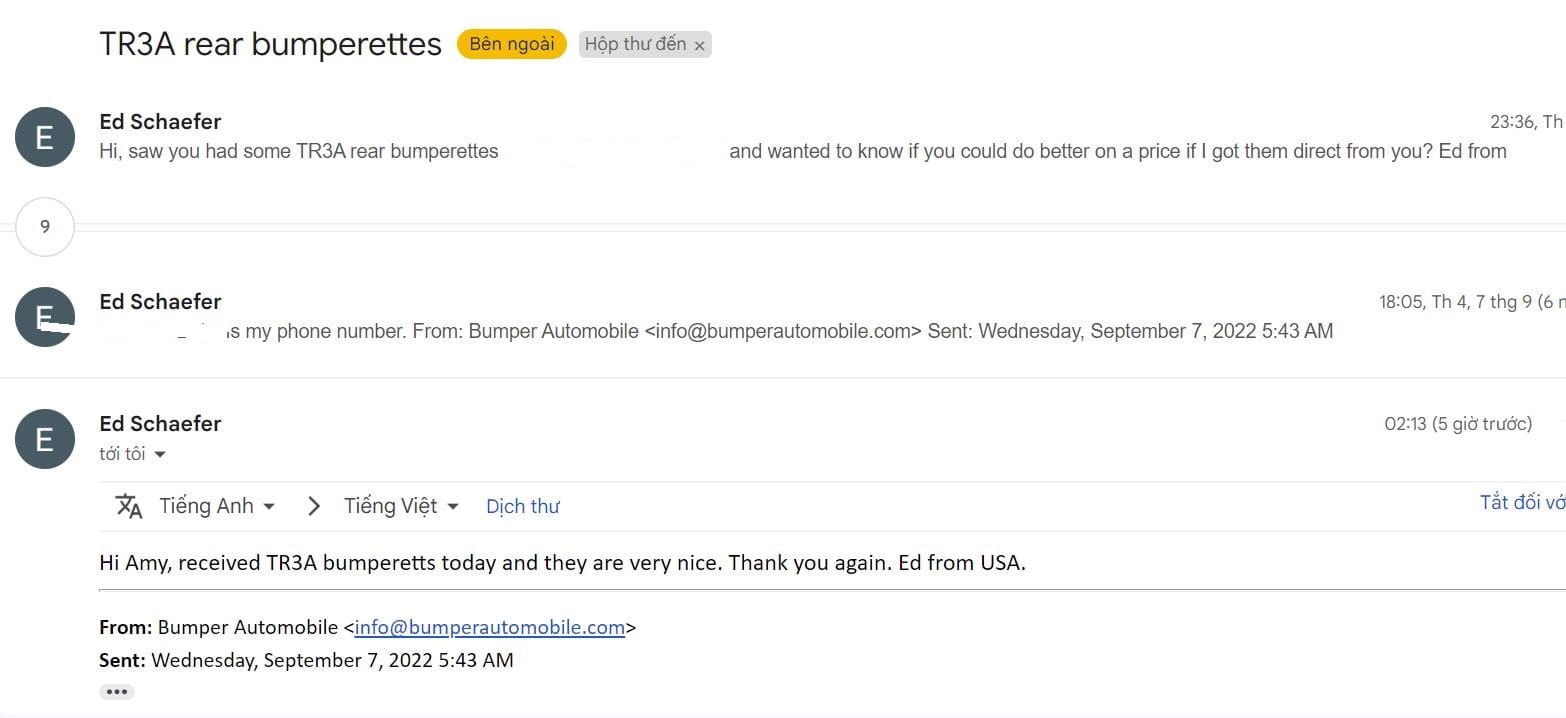The image size is (1566, 718).
Task: Show trimmed content with the ellipsis button
Action: 116,692
